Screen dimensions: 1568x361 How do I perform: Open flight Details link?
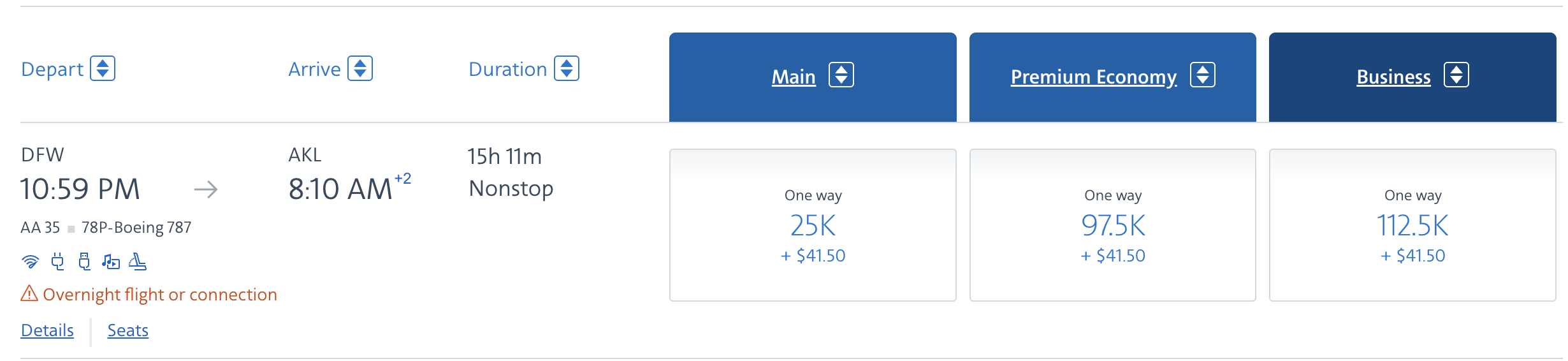(47, 330)
